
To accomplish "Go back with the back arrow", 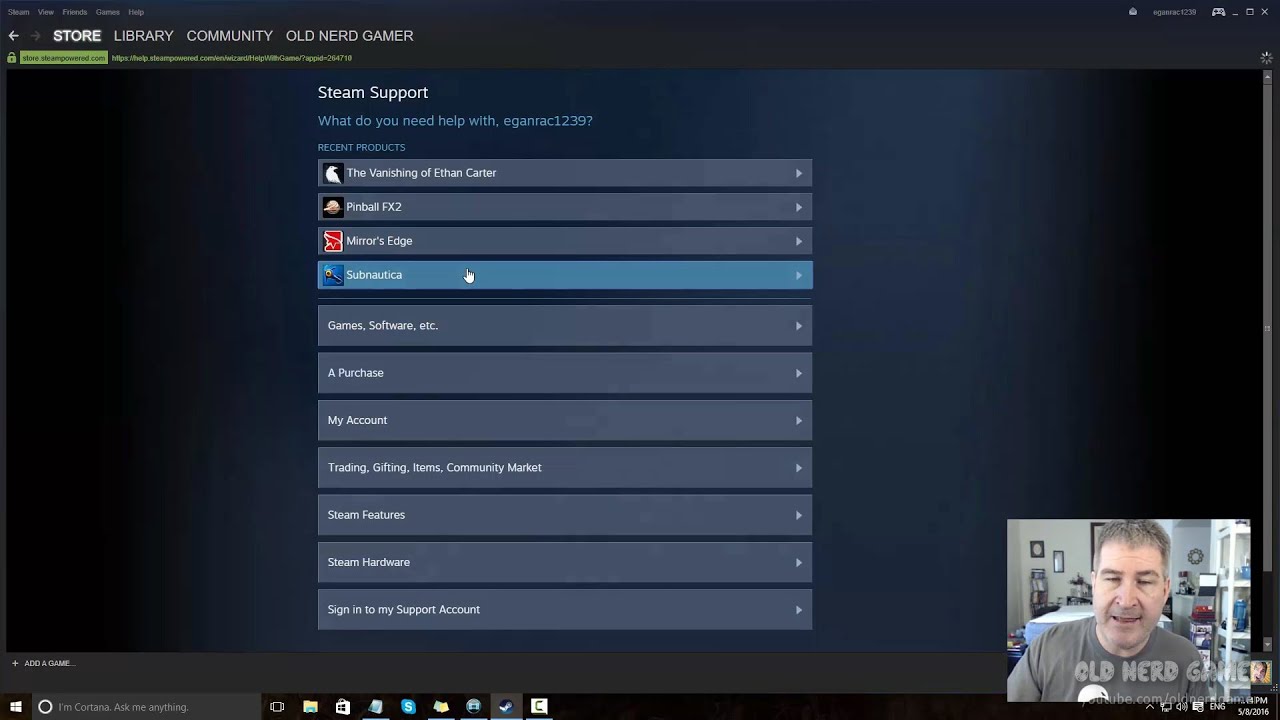I will (13, 35).
